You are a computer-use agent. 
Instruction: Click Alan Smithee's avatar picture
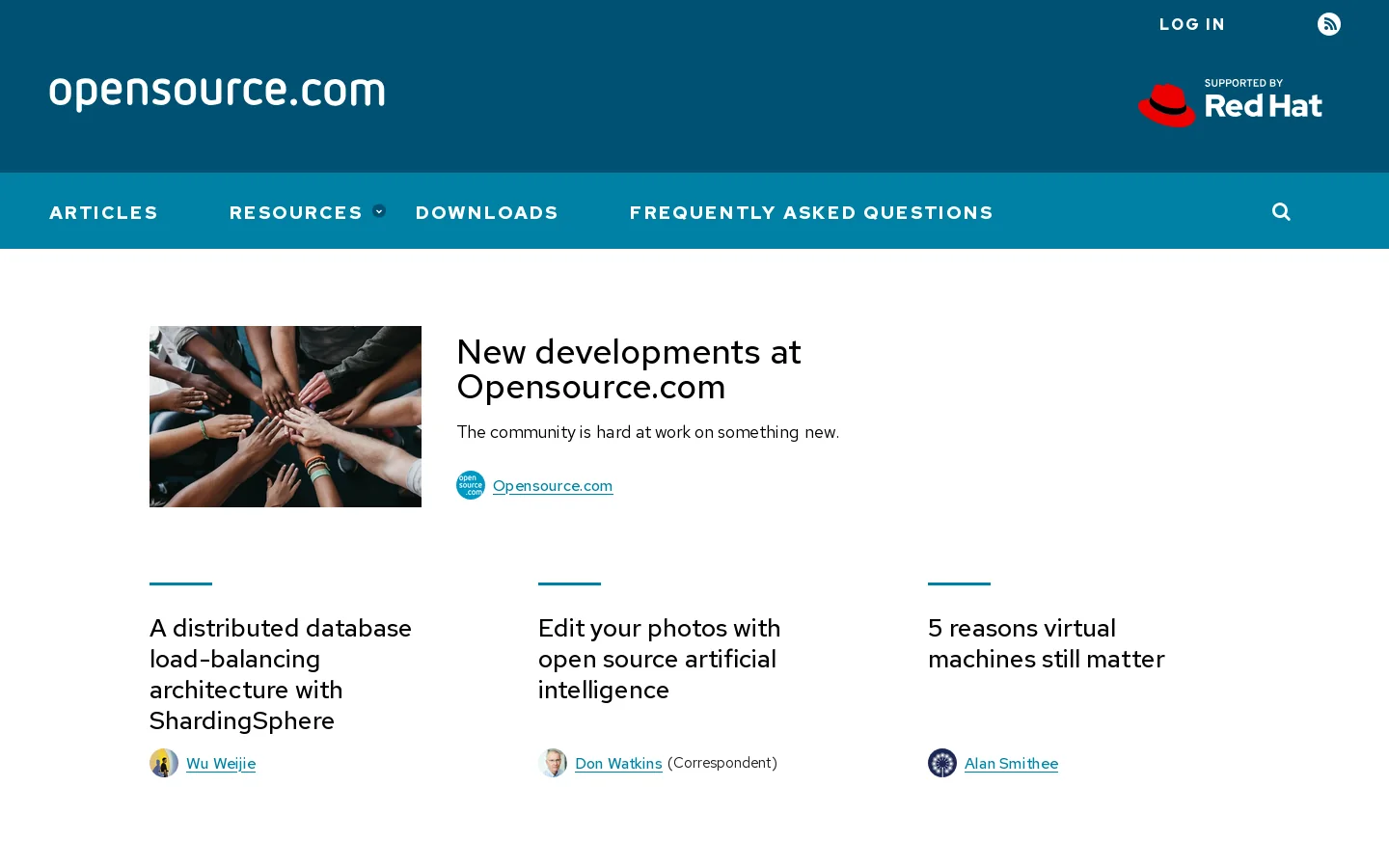(942, 763)
